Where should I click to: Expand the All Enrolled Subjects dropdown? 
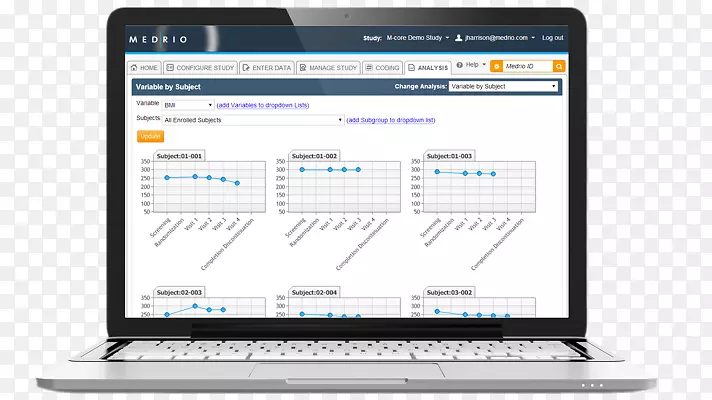[253, 120]
